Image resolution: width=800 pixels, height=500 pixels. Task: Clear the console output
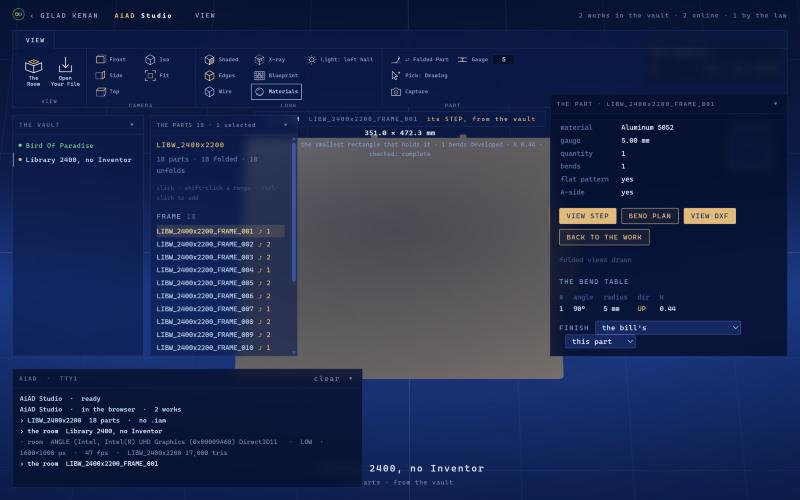pos(327,379)
